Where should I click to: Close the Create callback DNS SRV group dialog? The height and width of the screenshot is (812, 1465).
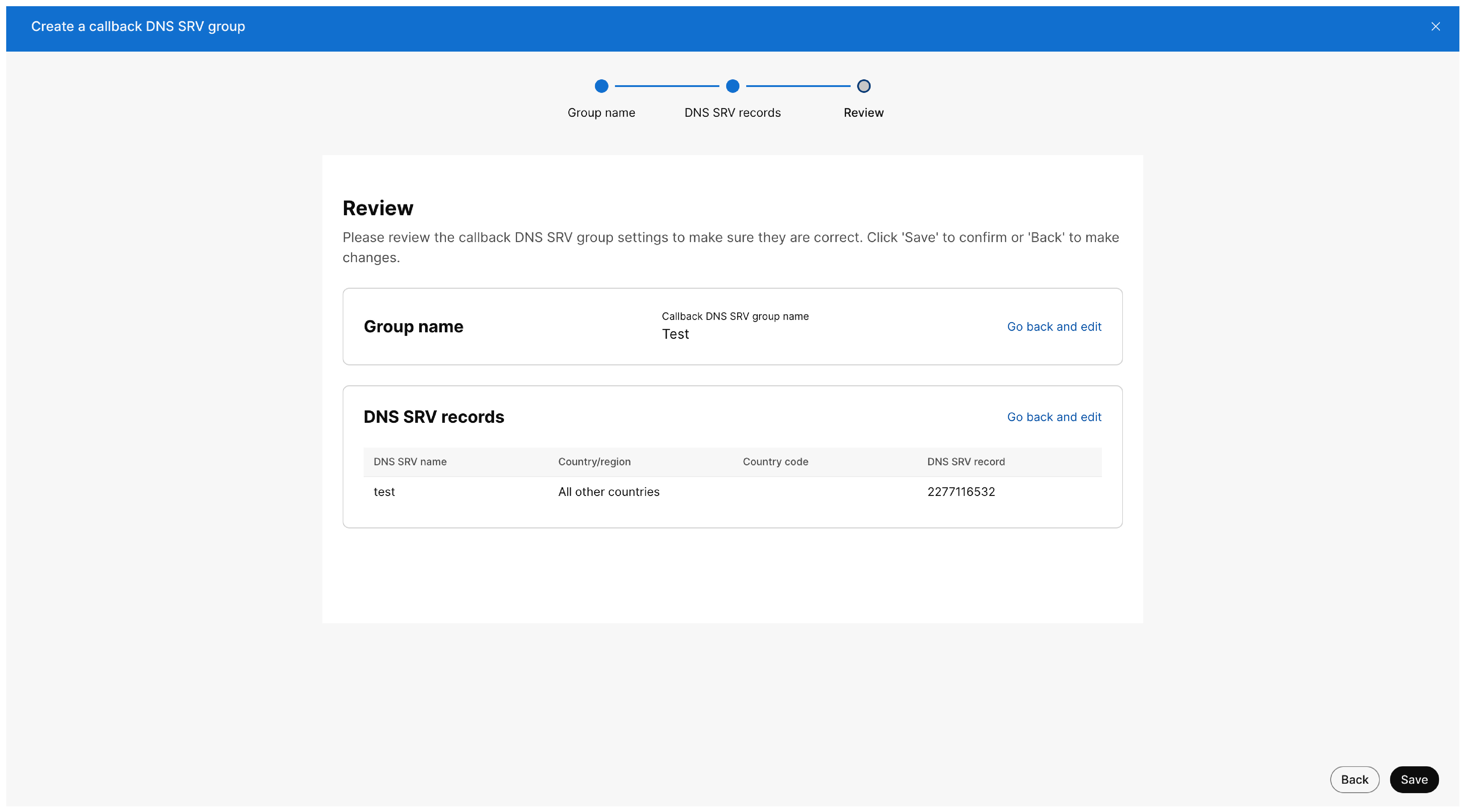pos(1436,26)
